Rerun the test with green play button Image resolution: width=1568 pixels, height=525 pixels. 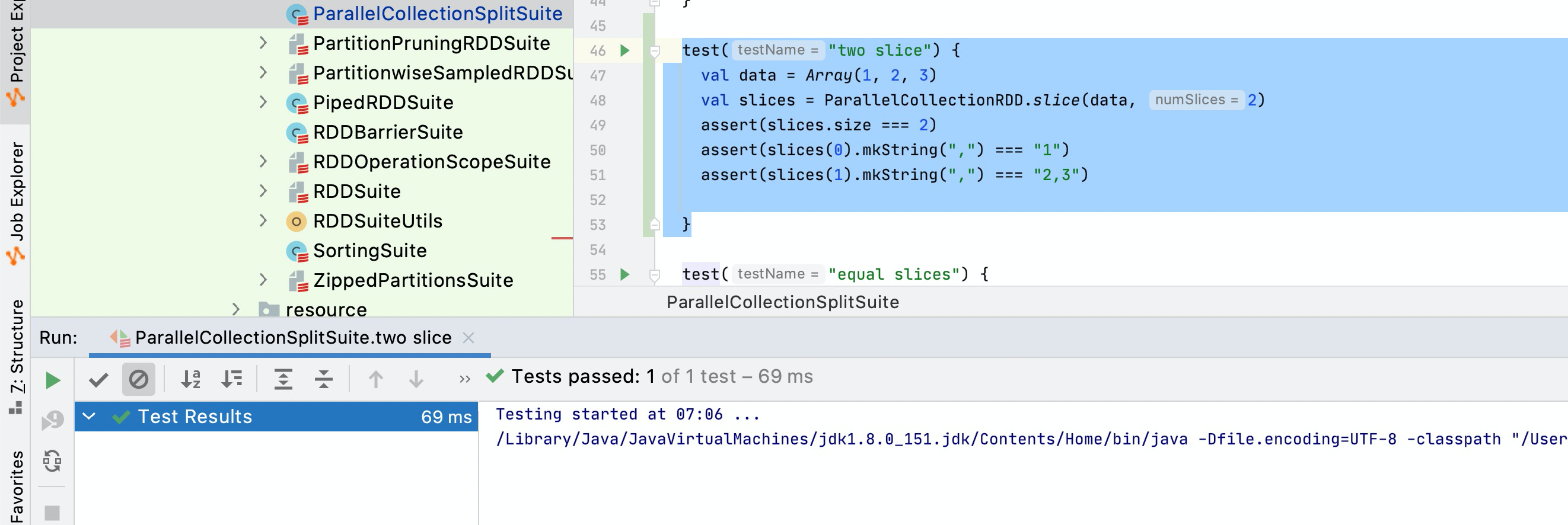click(53, 380)
